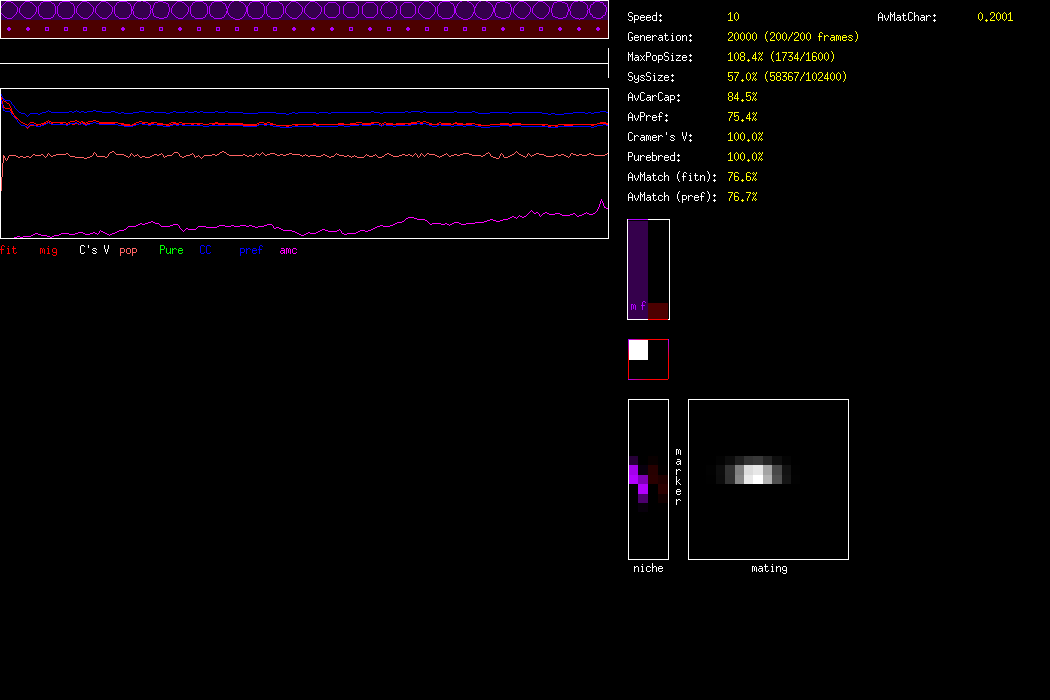Click the first purple circle in the top strip
1050x700 pixels.
[10, 11]
